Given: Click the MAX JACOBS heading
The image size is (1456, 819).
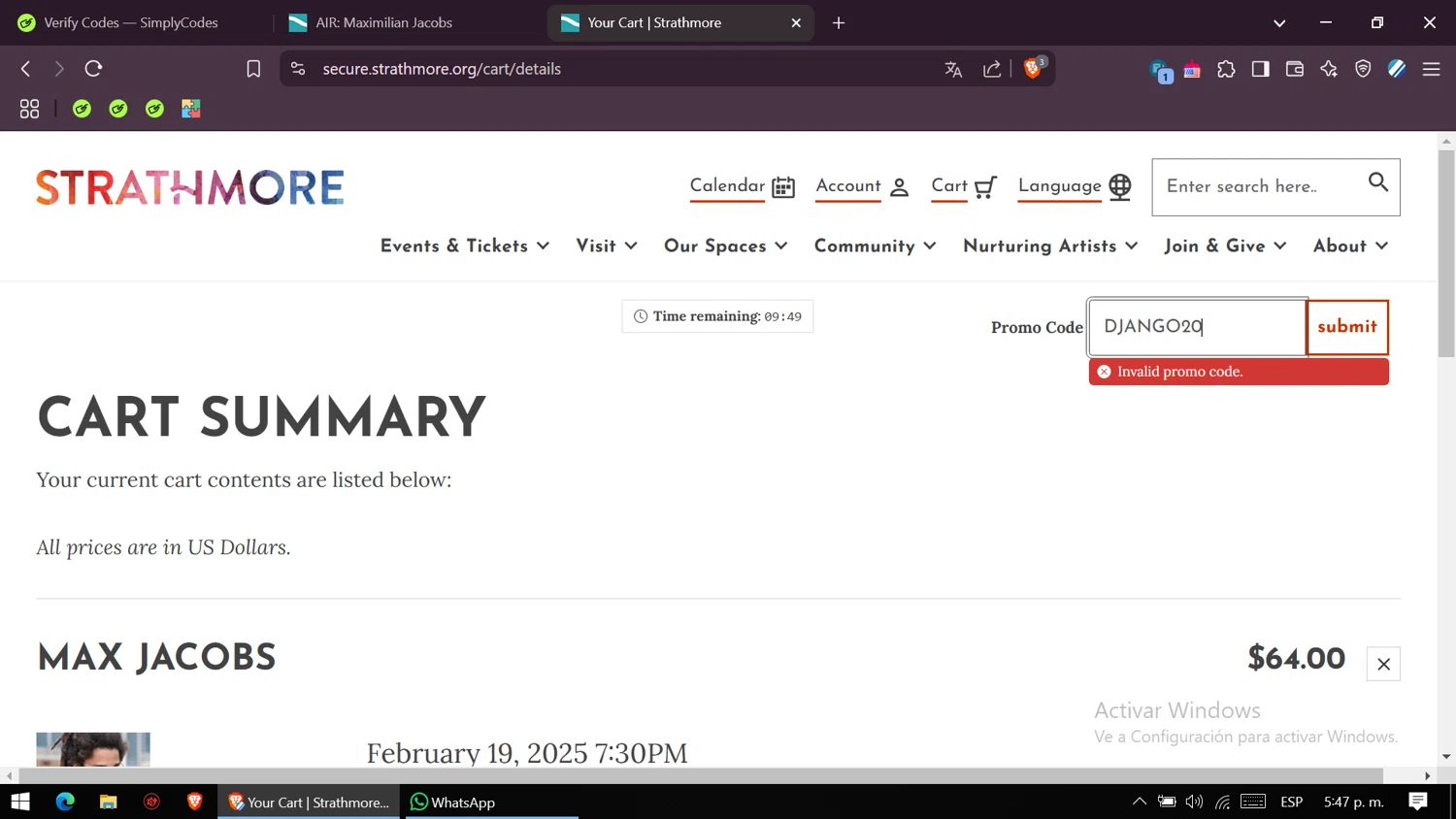Looking at the screenshot, I should (156, 658).
